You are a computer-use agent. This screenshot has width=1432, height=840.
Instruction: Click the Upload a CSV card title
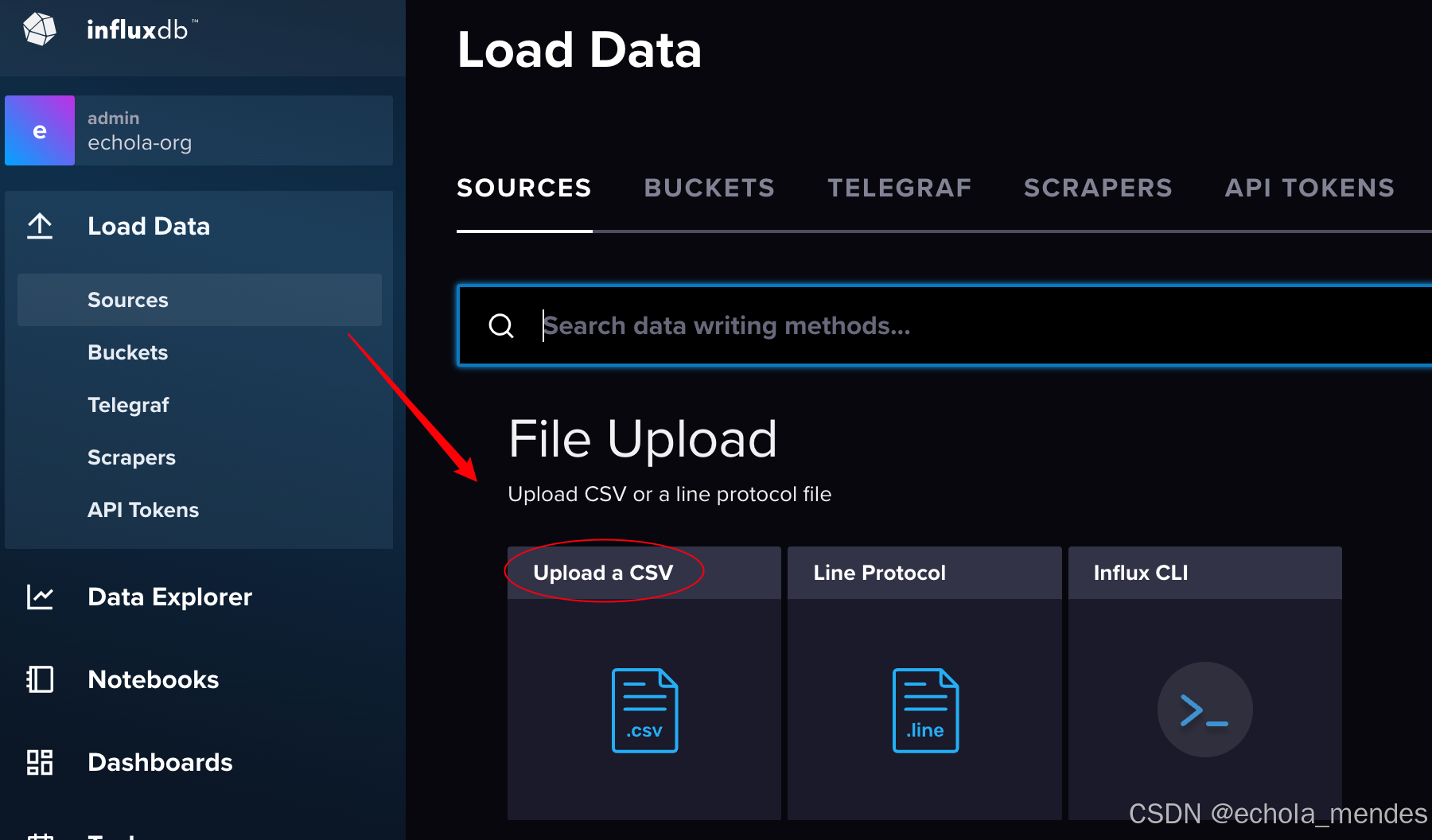coord(603,573)
